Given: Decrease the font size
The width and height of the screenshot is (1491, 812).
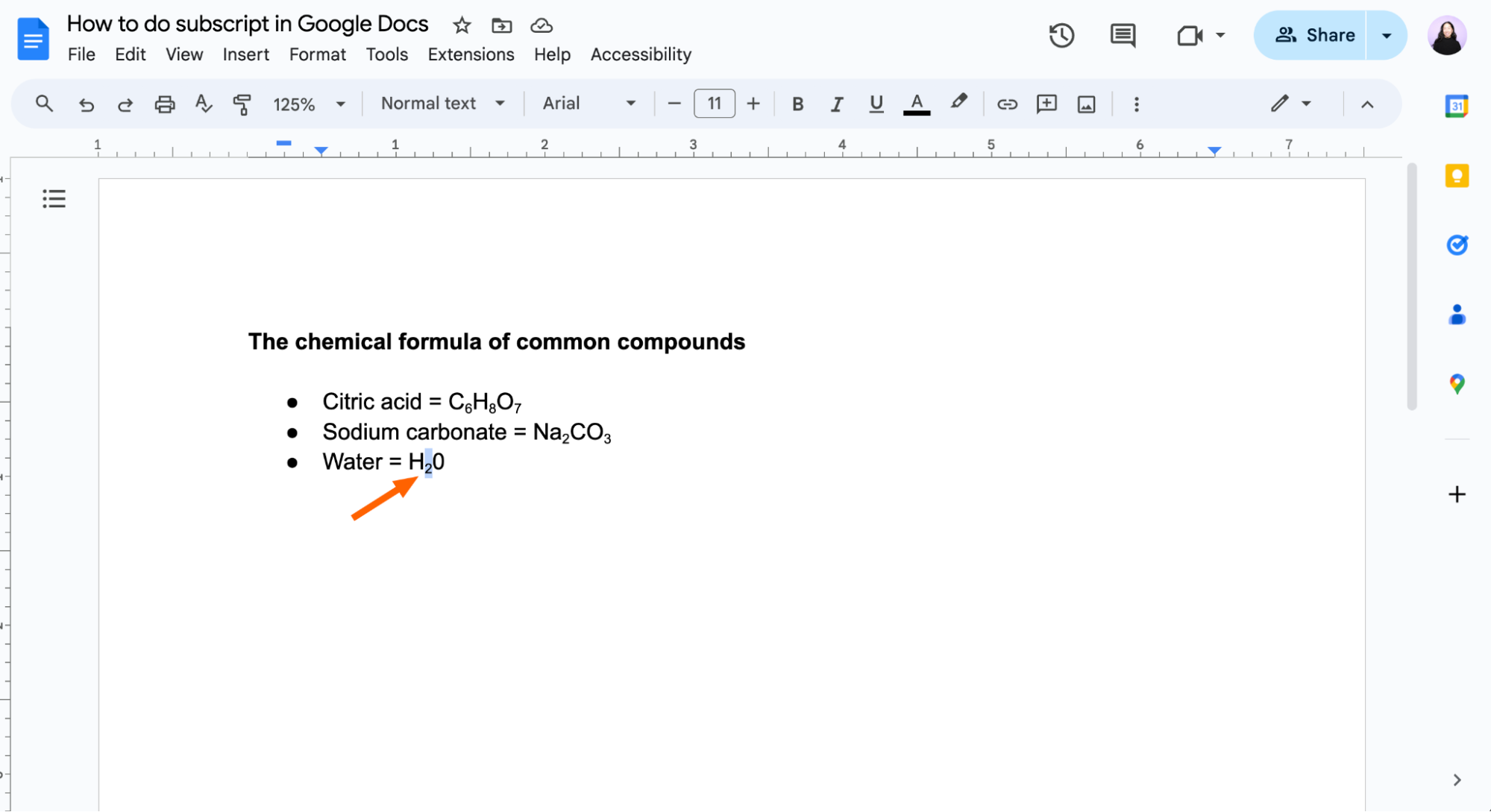Looking at the screenshot, I should point(674,104).
